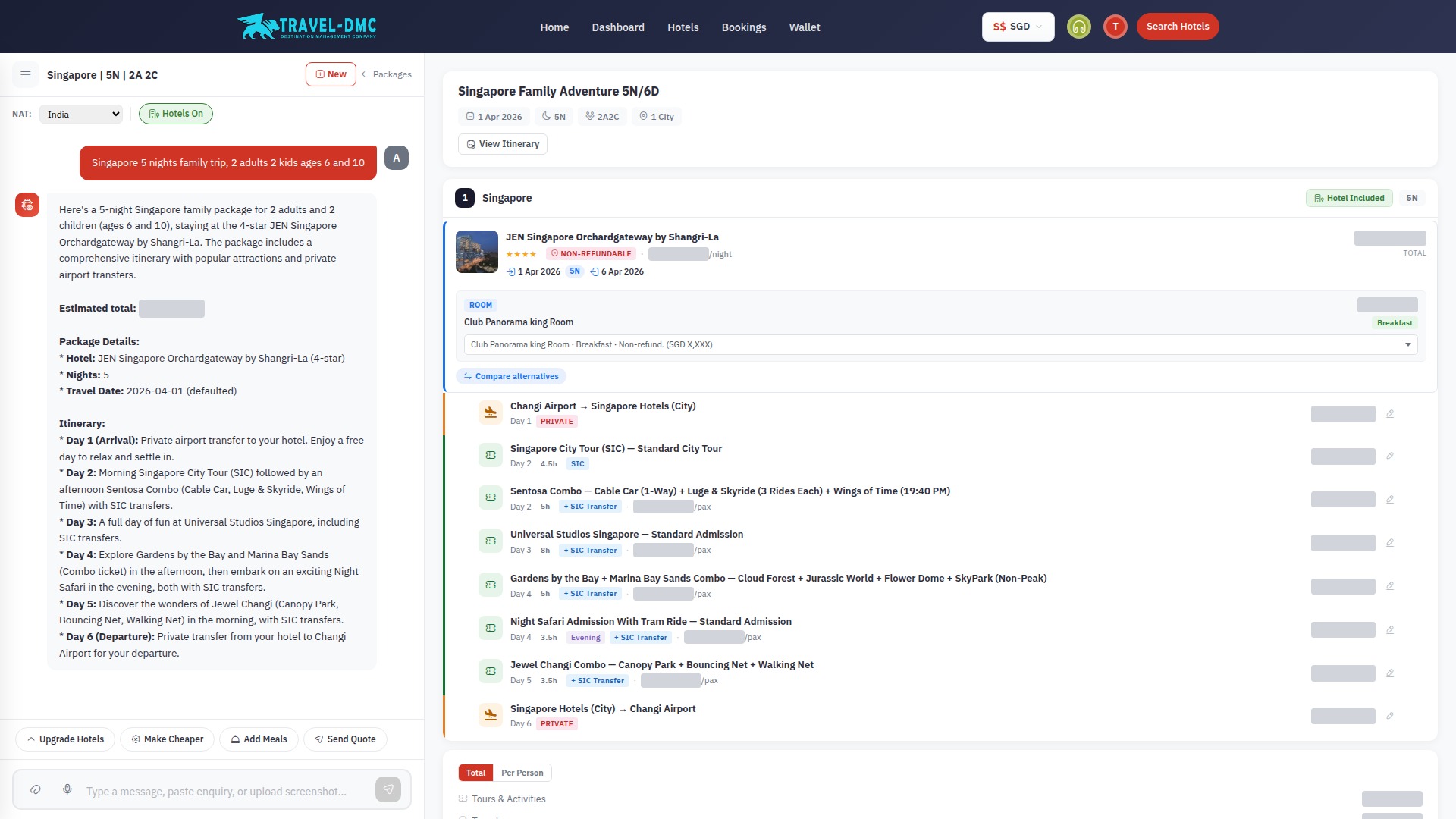Screen dimensions: 1456x819
Task: Switch pricing view to Per Person
Action: (522, 772)
